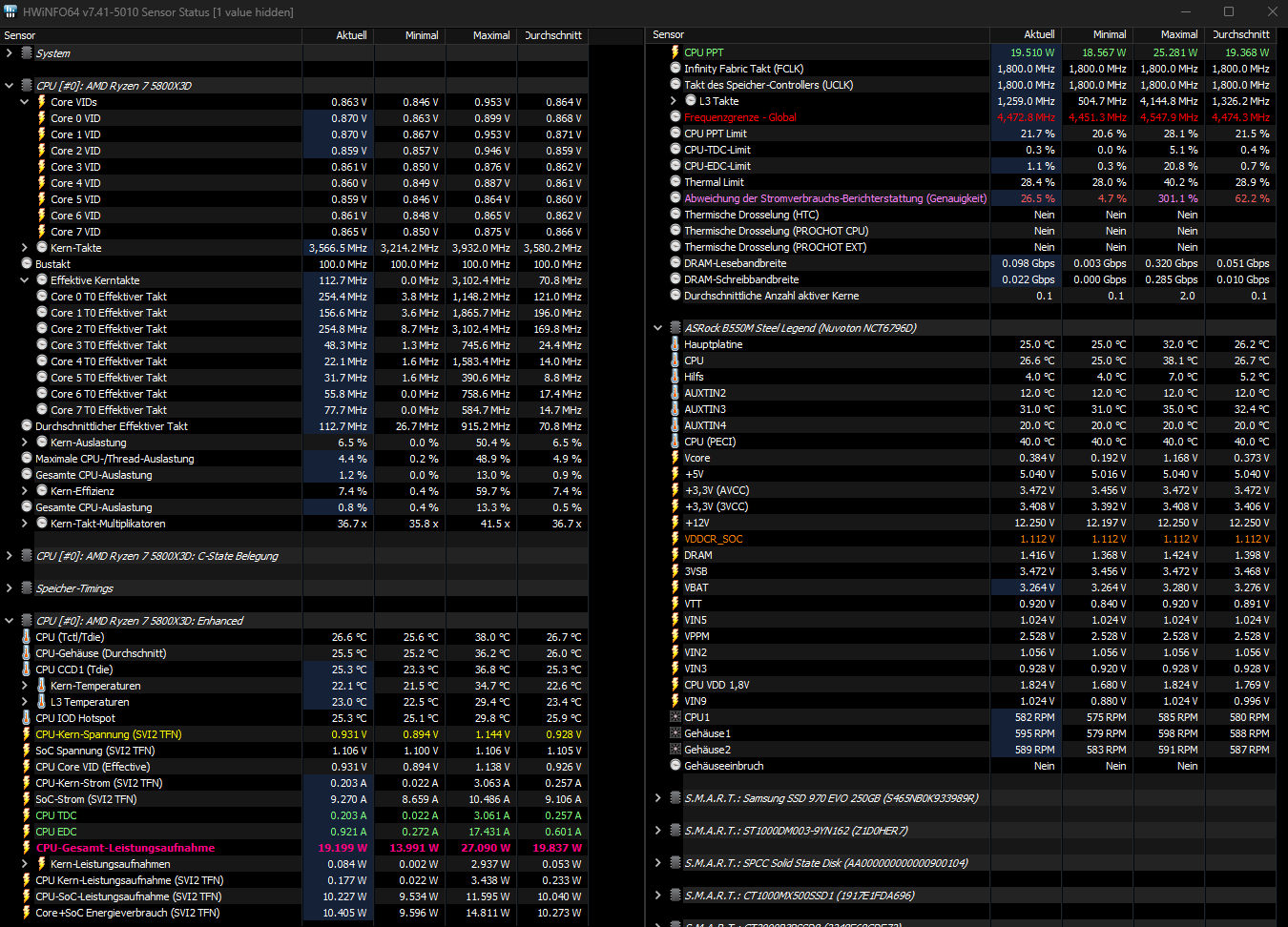The height and width of the screenshot is (927, 1288).
Task: Click the Bustakt clock icon
Action: (27, 264)
